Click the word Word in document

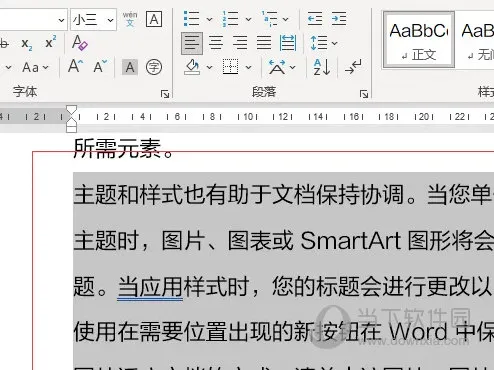[418, 332]
